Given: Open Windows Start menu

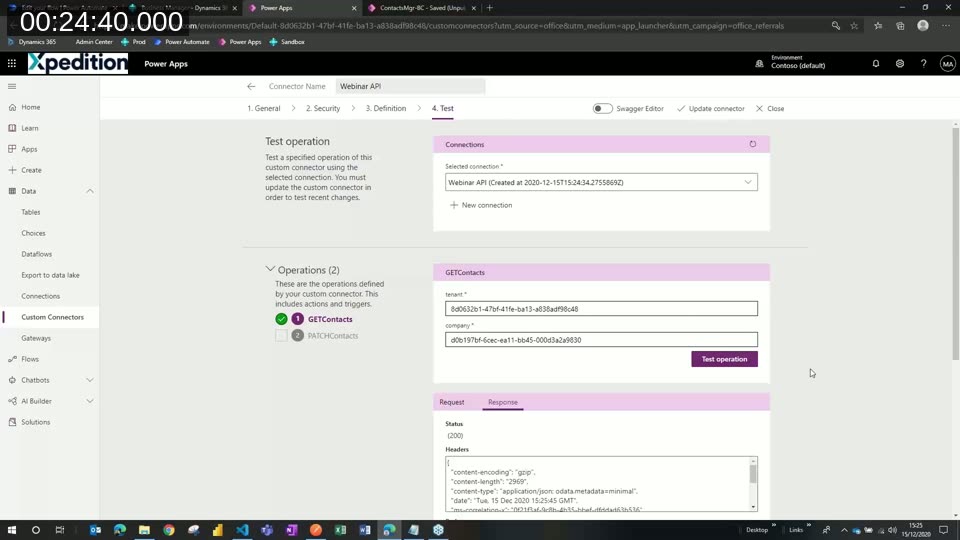Looking at the screenshot, I should click(x=12, y=530).
